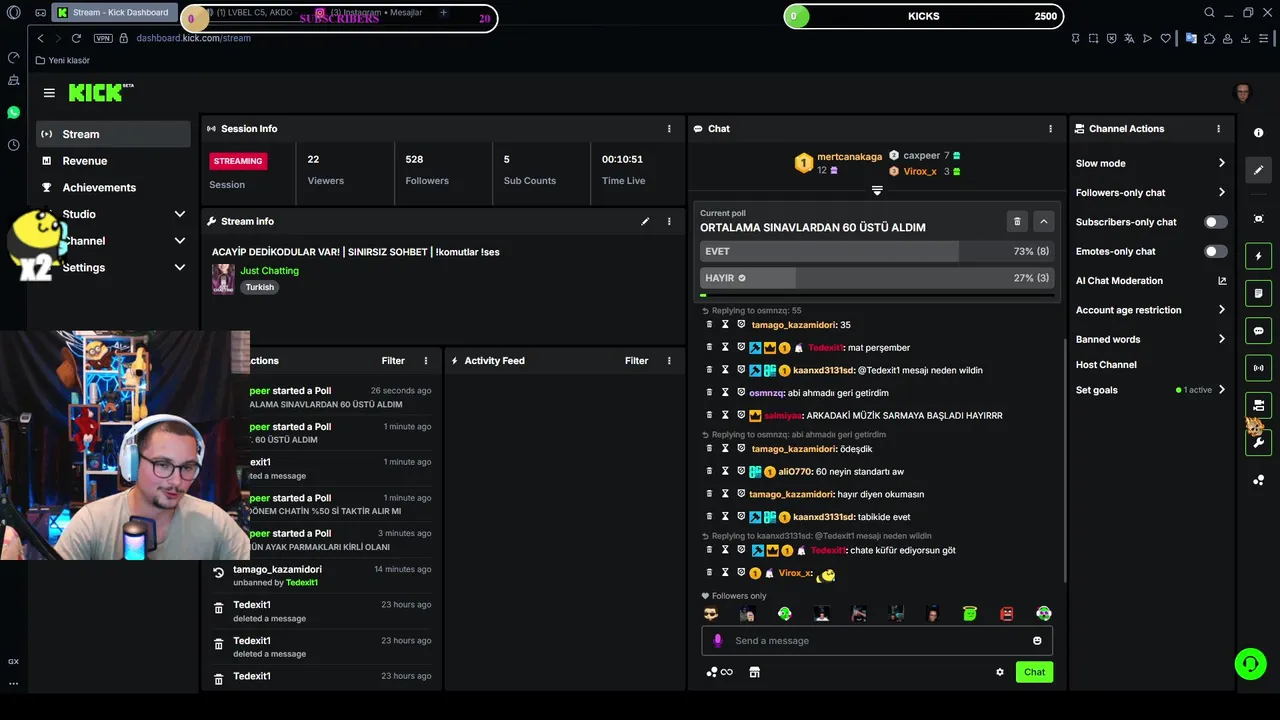Open WhatsApp from the browser sidebar
The height and width of the screenshot is (720, 1280).
[13, 113]
